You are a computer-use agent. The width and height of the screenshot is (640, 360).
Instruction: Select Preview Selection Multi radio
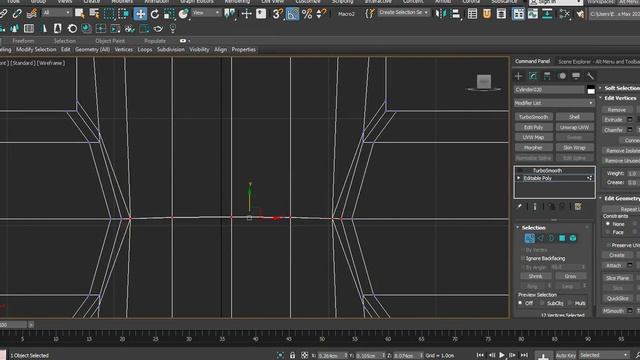[570, 303]
